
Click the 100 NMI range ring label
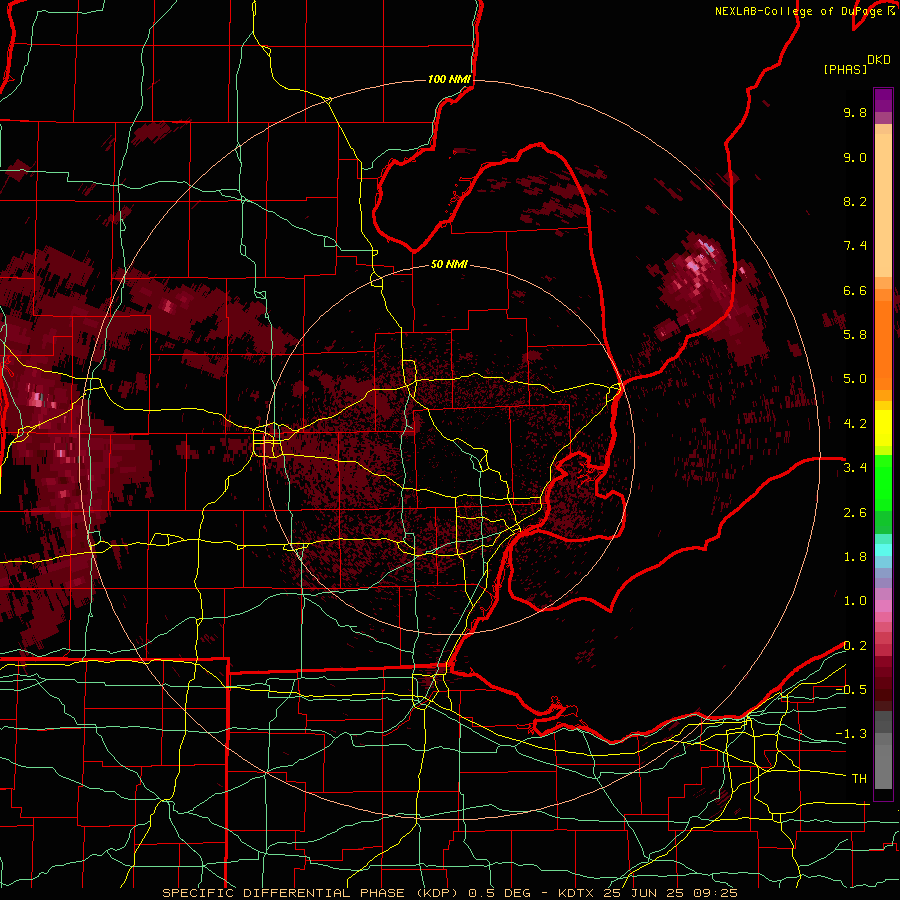pyautogui.click(x=449, y=79)
